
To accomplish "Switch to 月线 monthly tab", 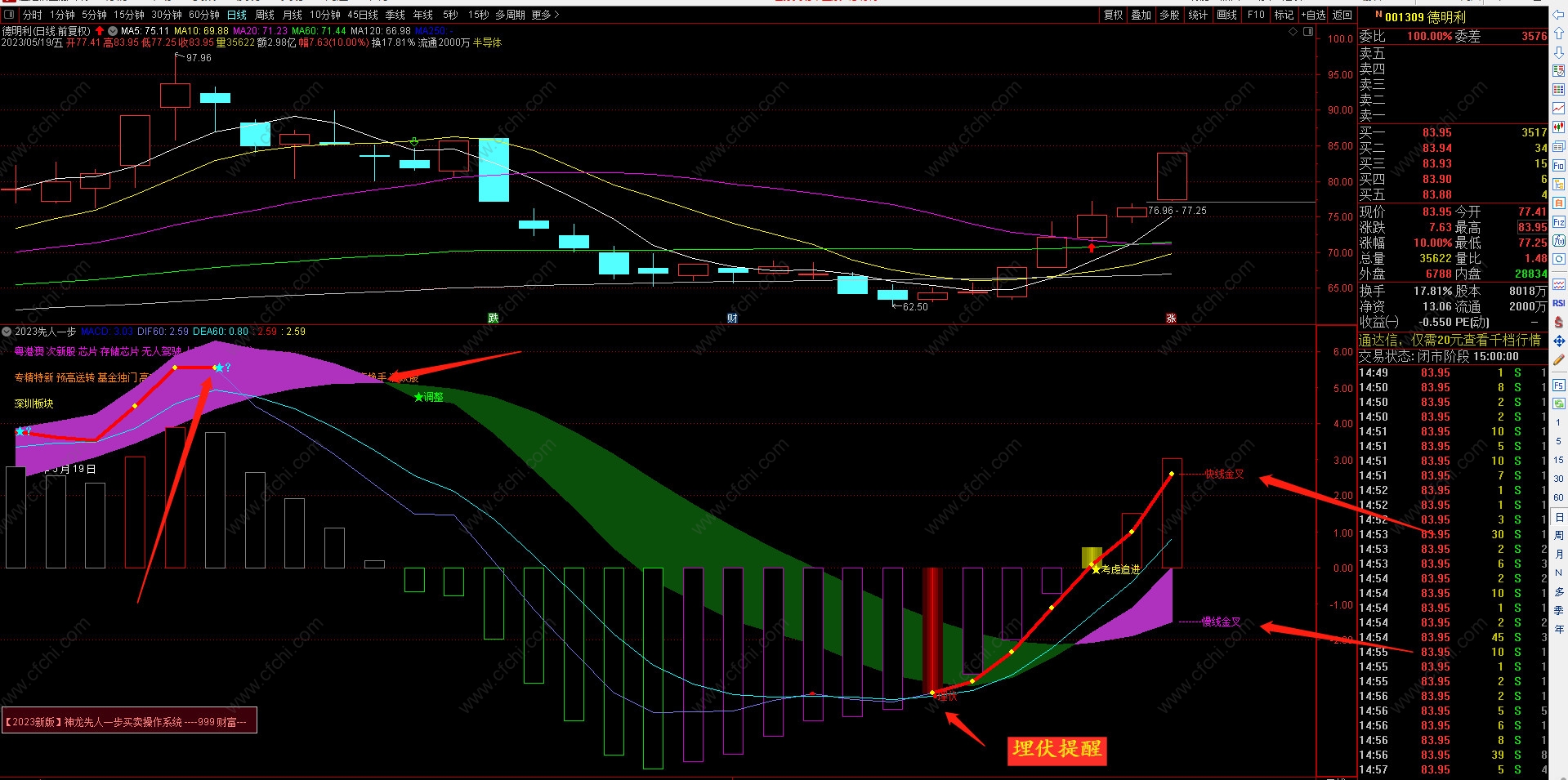I will point(293,15).
